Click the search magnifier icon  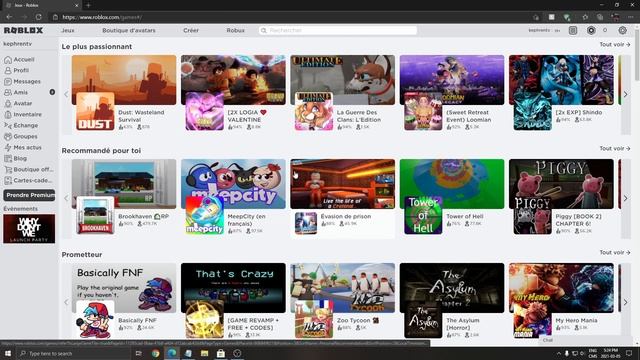click(x=264, y=31)
